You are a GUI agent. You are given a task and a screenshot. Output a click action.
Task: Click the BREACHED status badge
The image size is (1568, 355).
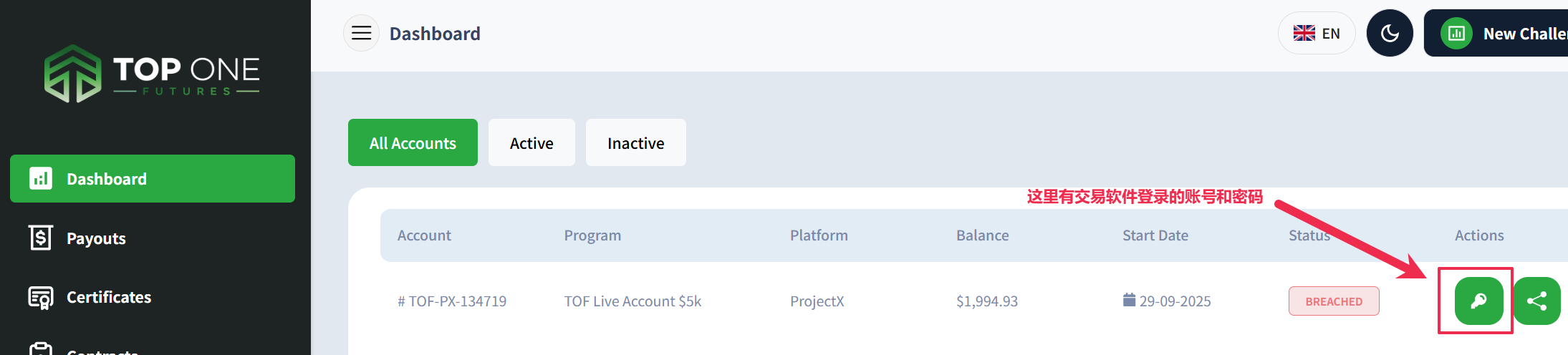click(x=1334, y=301)
